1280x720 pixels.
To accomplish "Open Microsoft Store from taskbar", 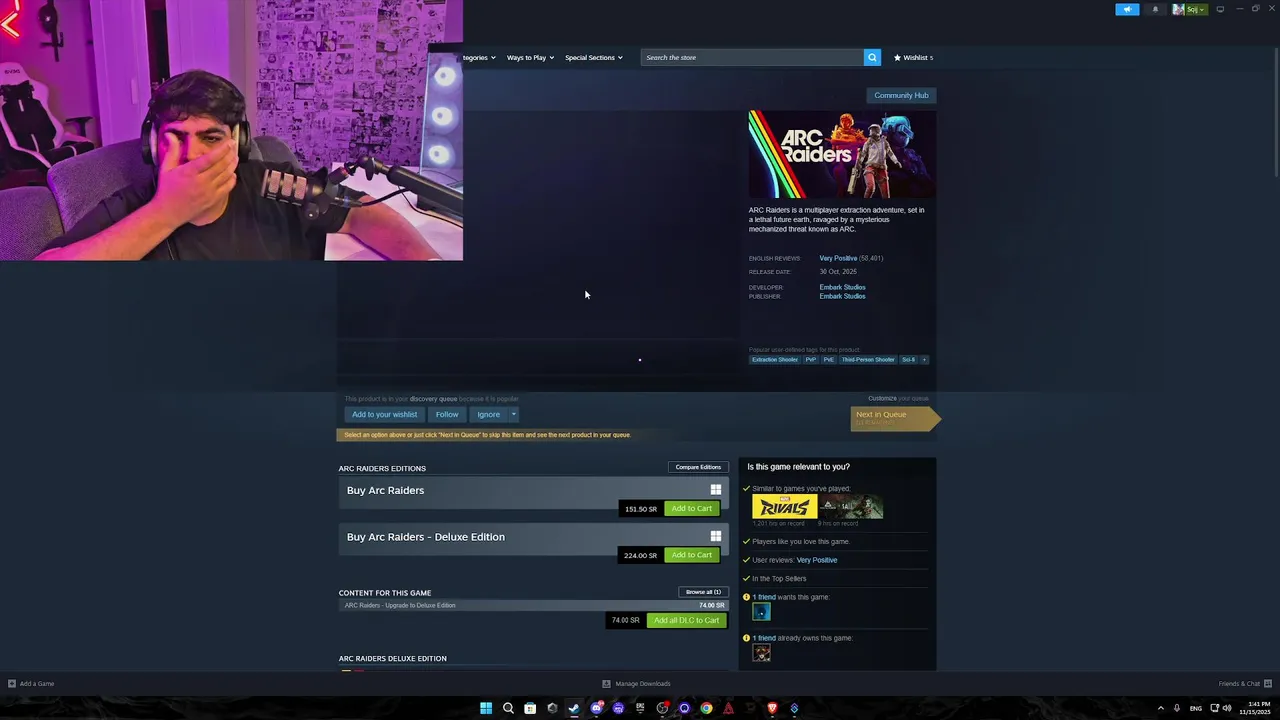I will (530, 708).
